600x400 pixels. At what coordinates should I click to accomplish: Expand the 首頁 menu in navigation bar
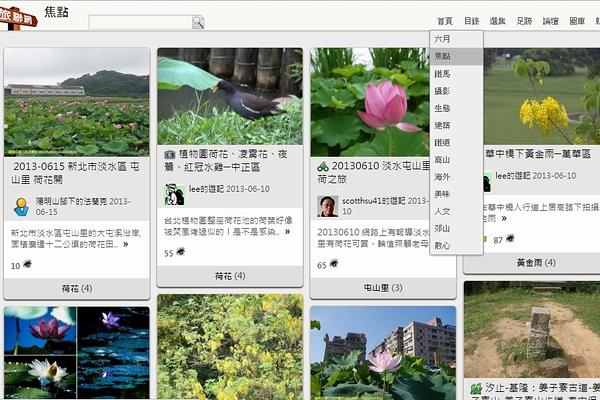pyautogui.click(x=444, y=21)
